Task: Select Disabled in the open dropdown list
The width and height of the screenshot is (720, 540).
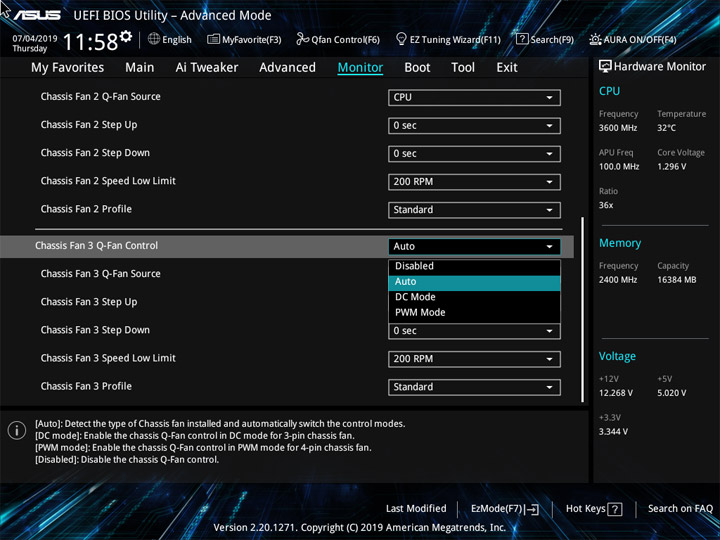Action: (474, 266)
